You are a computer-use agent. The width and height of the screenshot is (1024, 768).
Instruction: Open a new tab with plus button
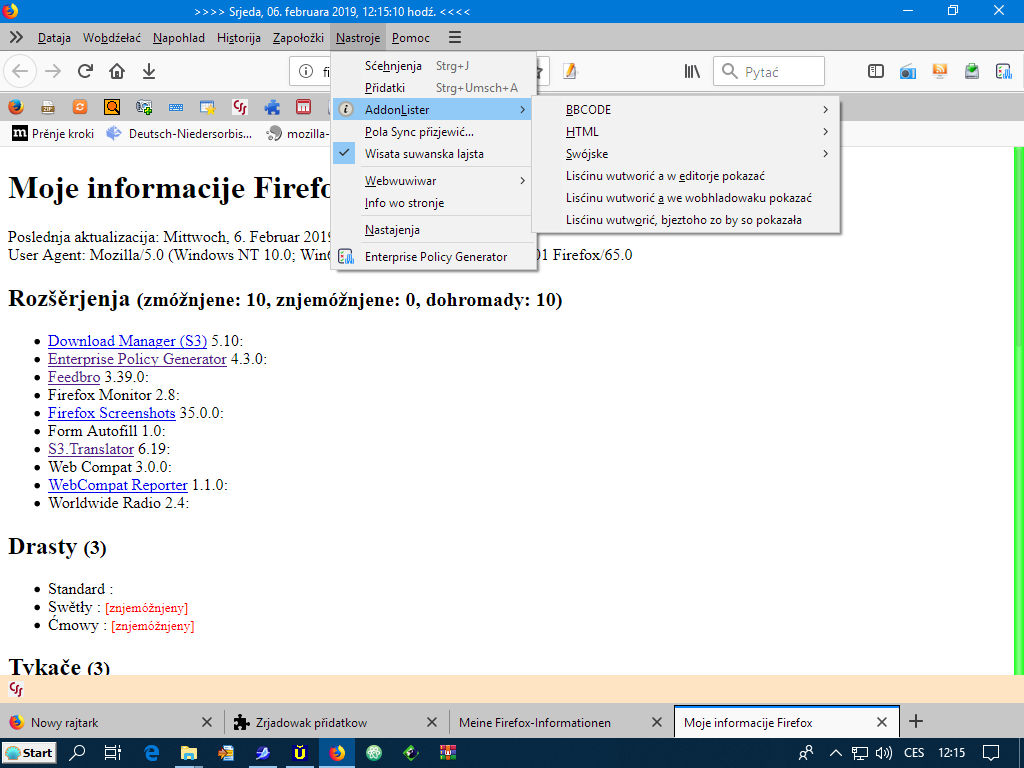click(916, 722)
